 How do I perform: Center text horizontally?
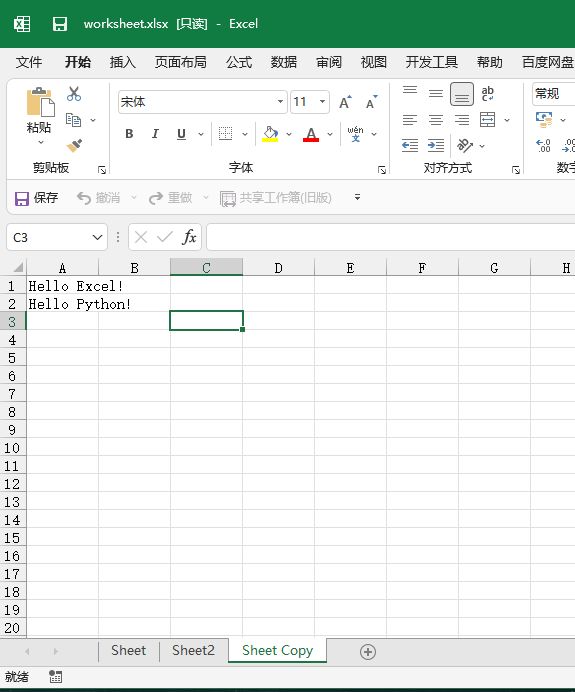point(436,120)
